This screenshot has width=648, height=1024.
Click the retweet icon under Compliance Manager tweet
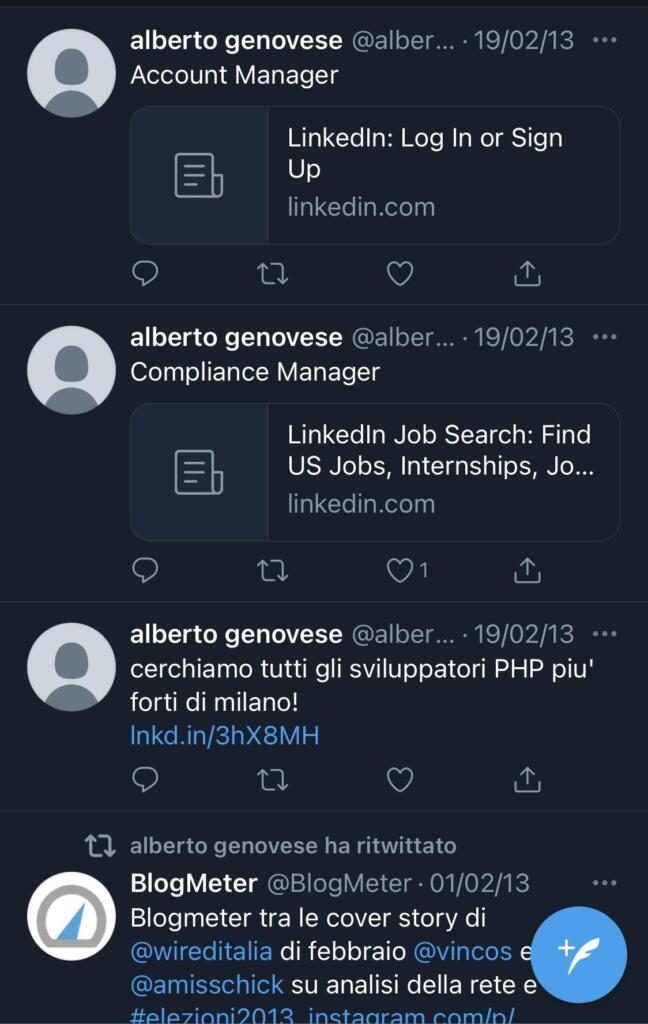pyautogui.click(x=273, y=569)
